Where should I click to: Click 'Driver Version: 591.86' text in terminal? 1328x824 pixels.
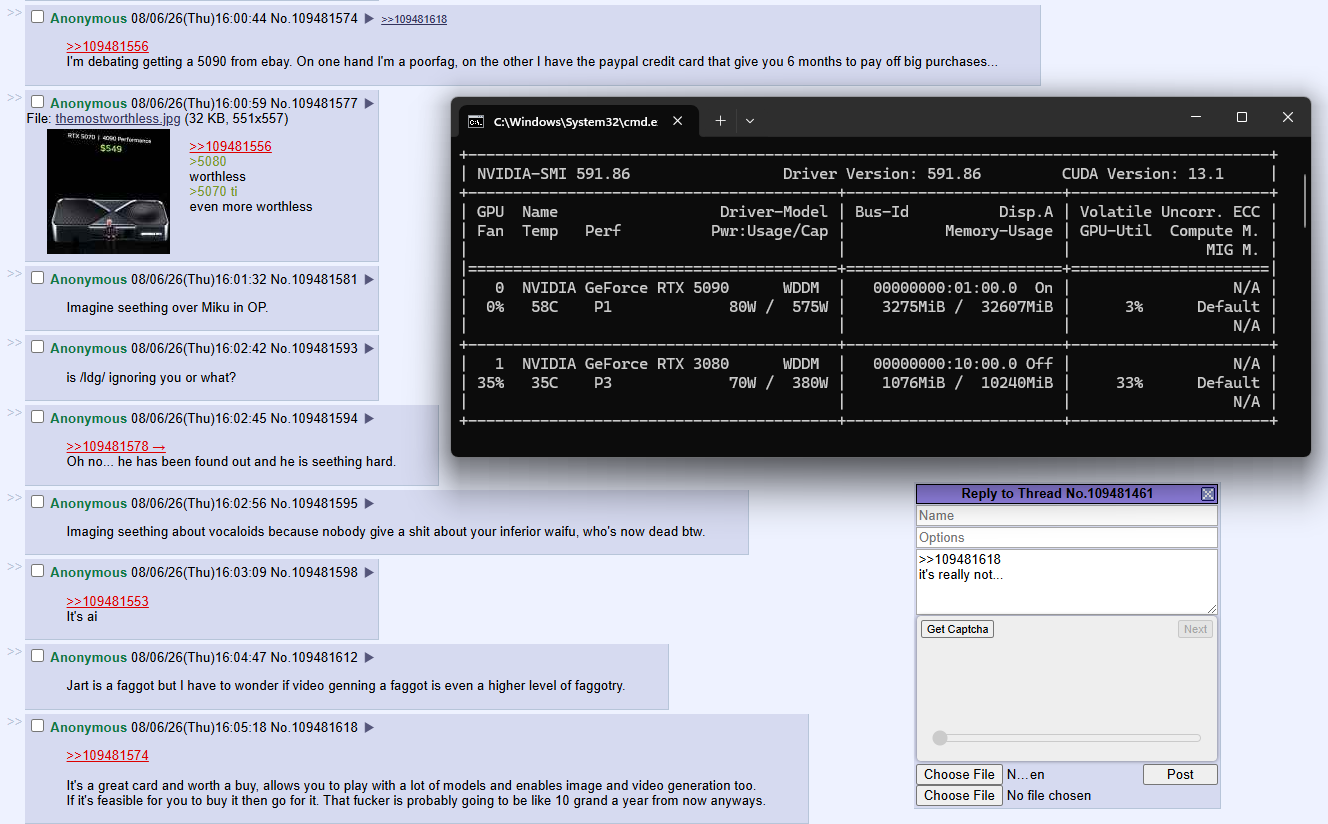882,174
